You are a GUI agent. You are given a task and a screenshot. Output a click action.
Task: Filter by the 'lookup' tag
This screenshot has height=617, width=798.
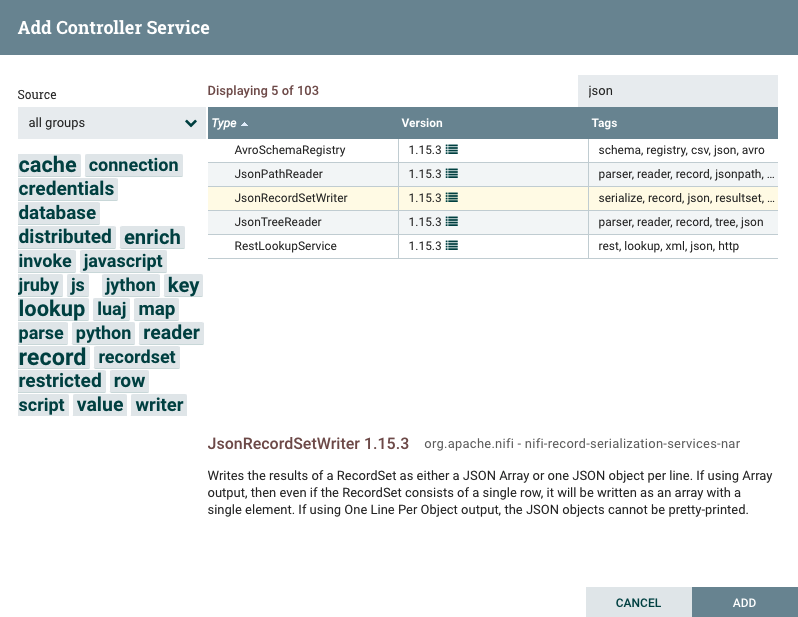pos(52,308)
